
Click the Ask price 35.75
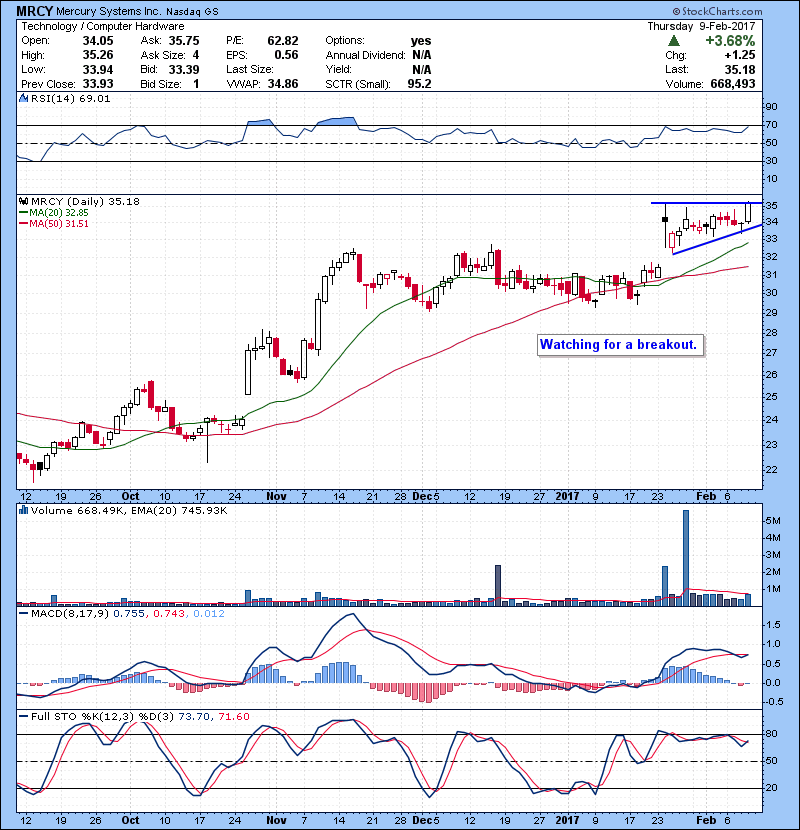pyautogui.click(x=184, y=41)
